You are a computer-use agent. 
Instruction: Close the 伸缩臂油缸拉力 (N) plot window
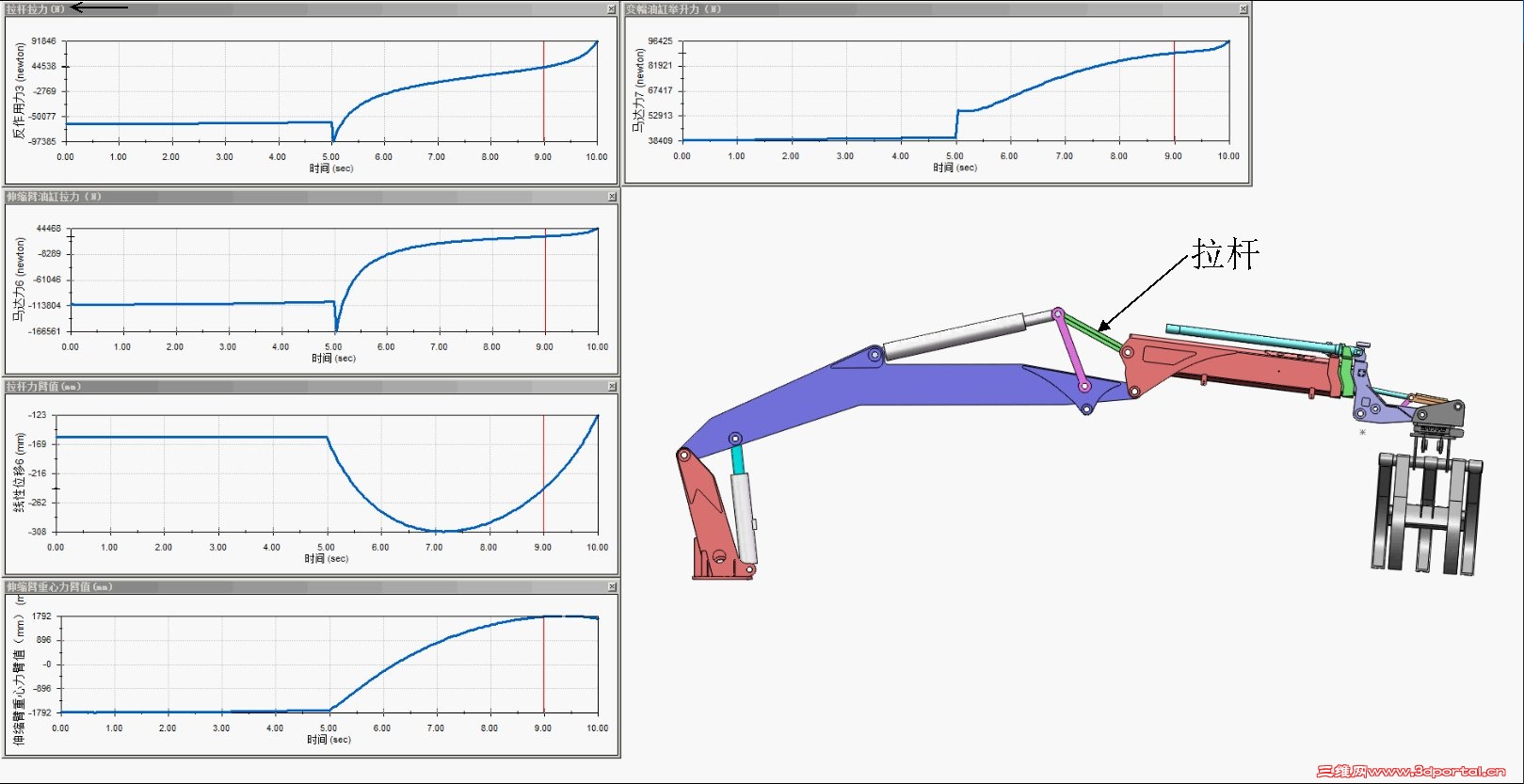coord(612,197)
